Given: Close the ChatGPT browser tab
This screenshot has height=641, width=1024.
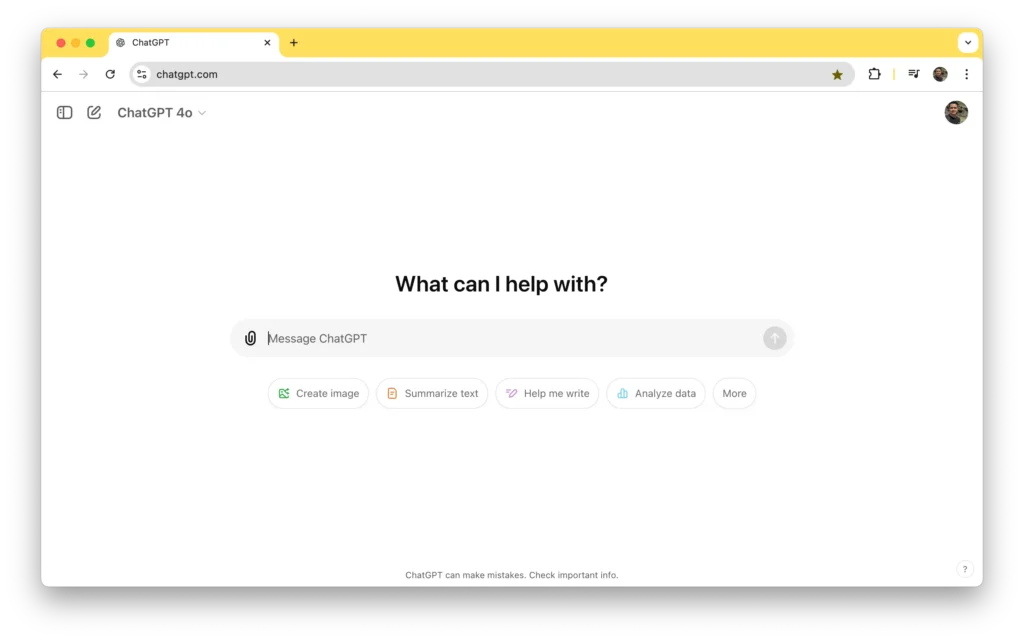Looking at the screenshot, I should [267, 43].
